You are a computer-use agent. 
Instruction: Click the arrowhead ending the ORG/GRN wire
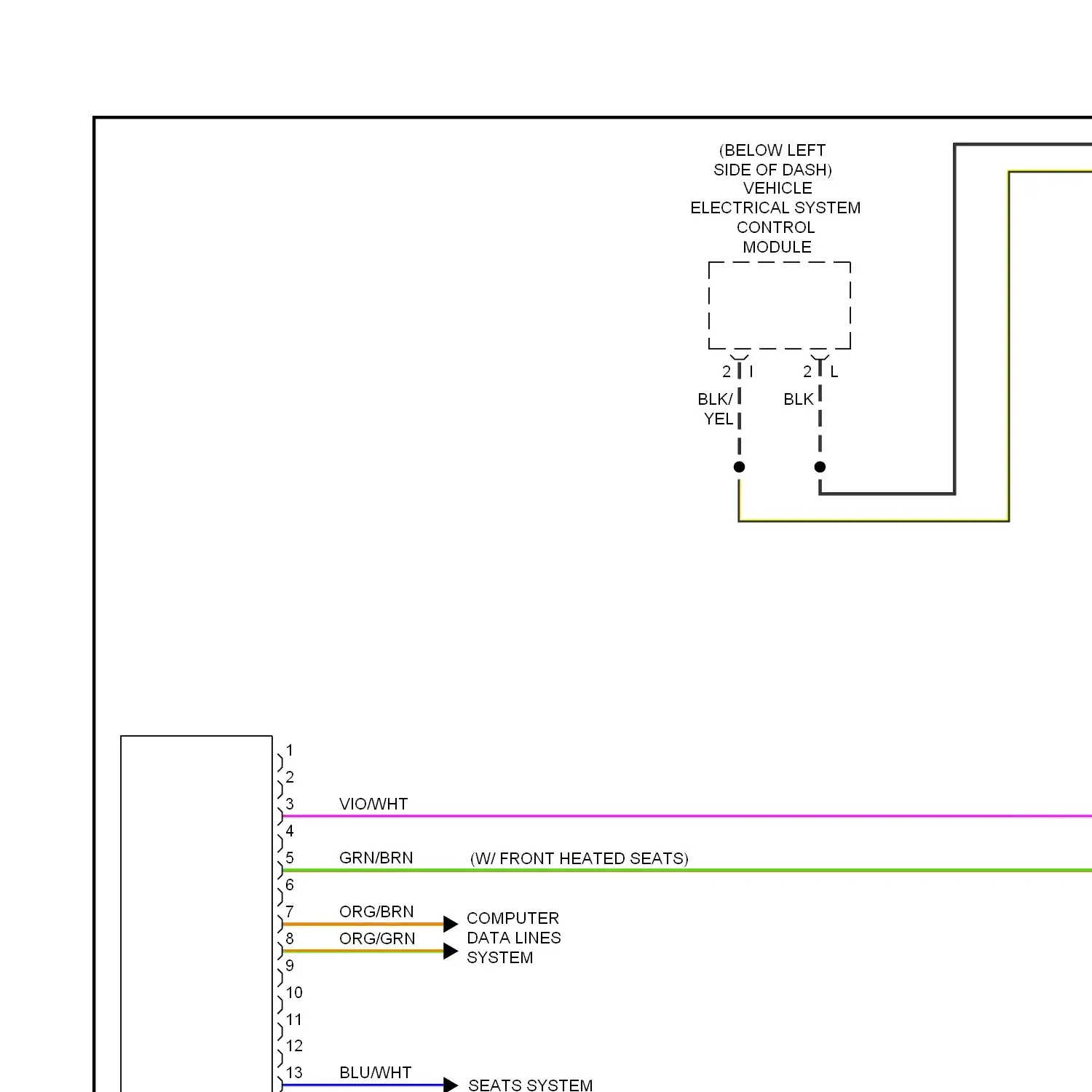coord(451,951)
